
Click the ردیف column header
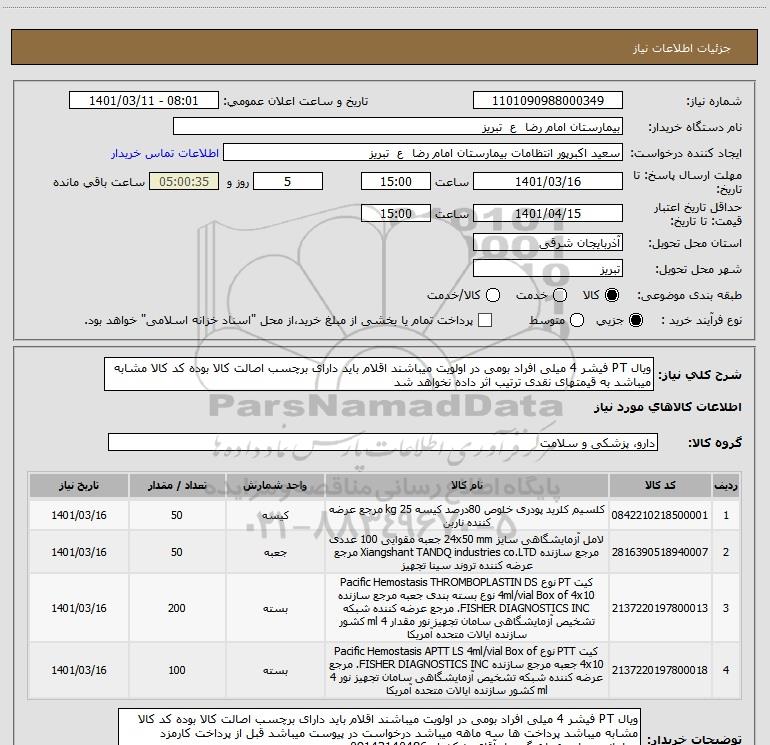point(726,486)
